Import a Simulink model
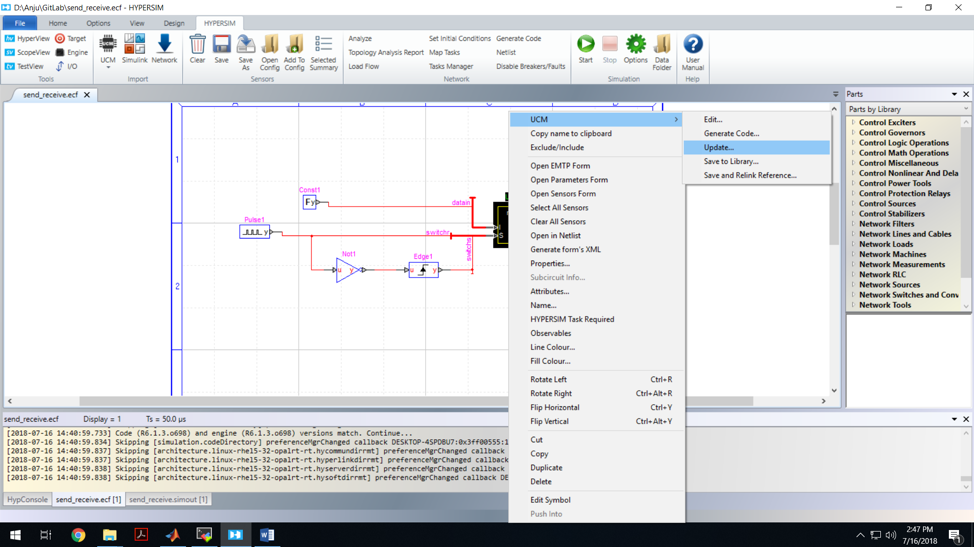974x547 pixels. click(x=134, y=50)
